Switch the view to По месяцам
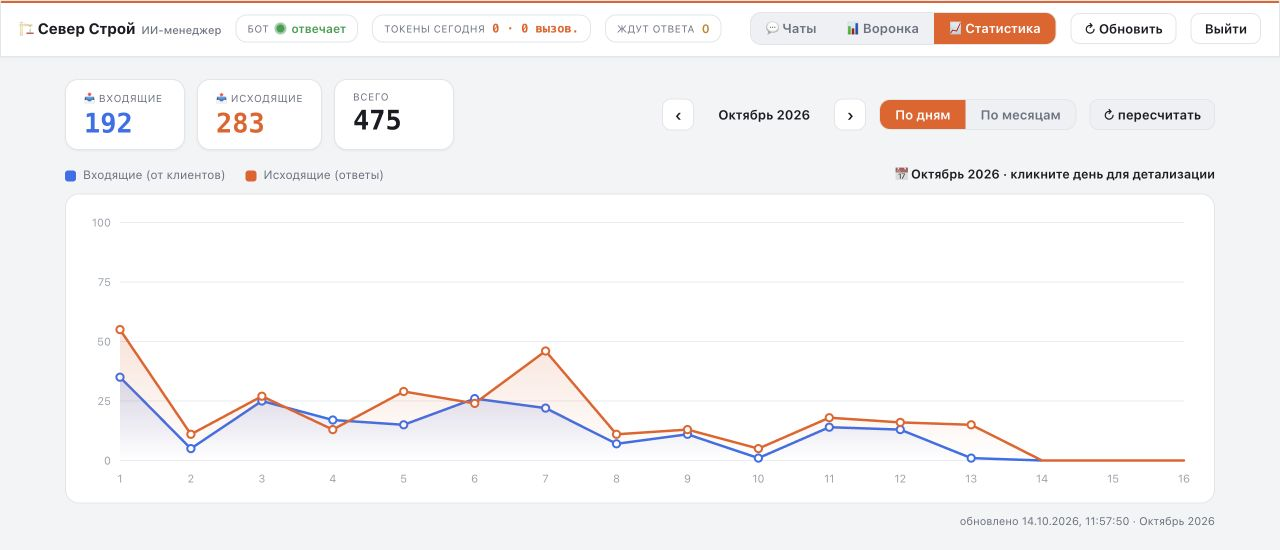 click(x=1020, y=115)
